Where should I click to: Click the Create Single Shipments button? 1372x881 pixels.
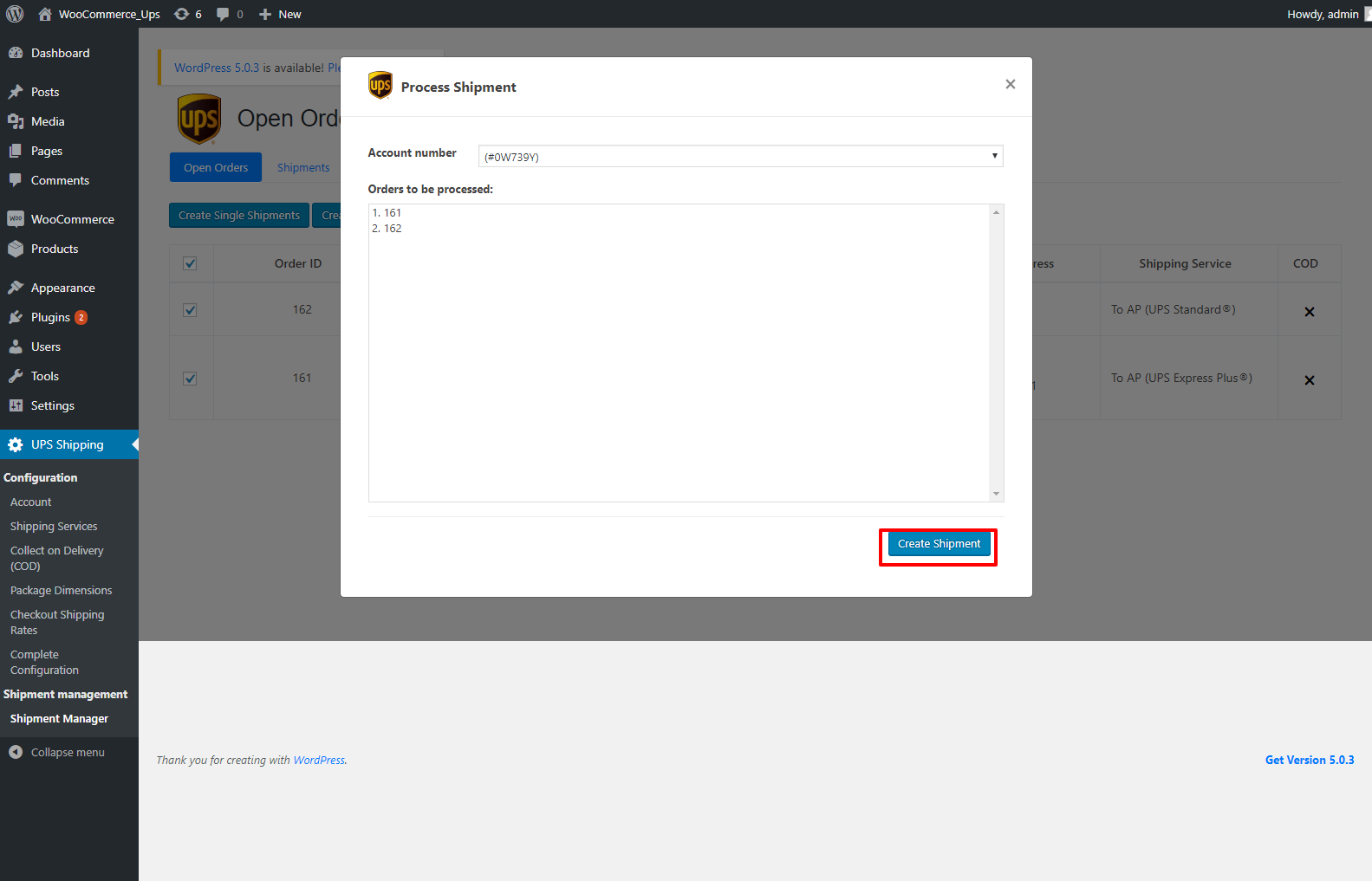(x=239, y=216)
